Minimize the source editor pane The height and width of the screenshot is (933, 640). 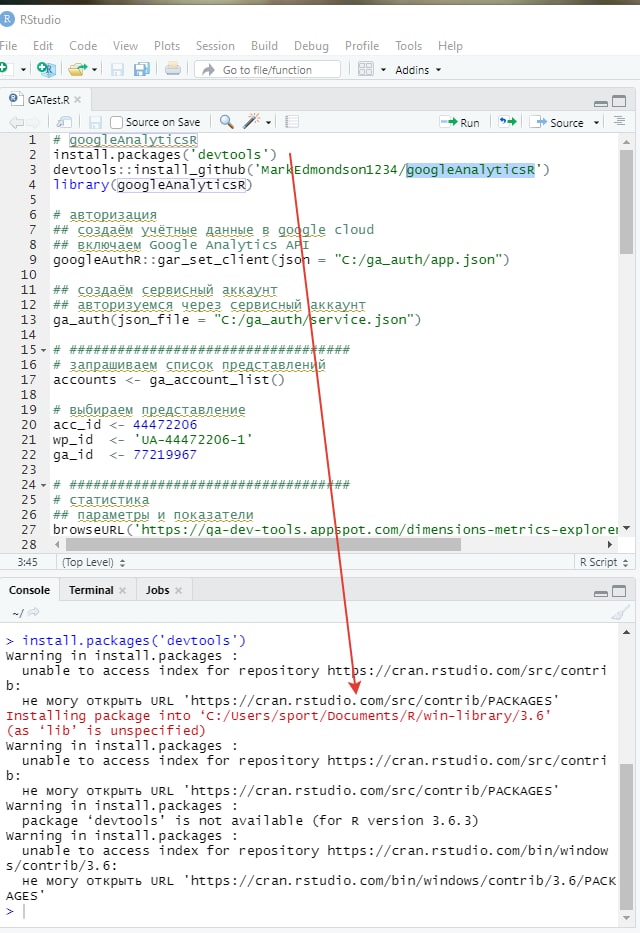click(x=601, y=102)
